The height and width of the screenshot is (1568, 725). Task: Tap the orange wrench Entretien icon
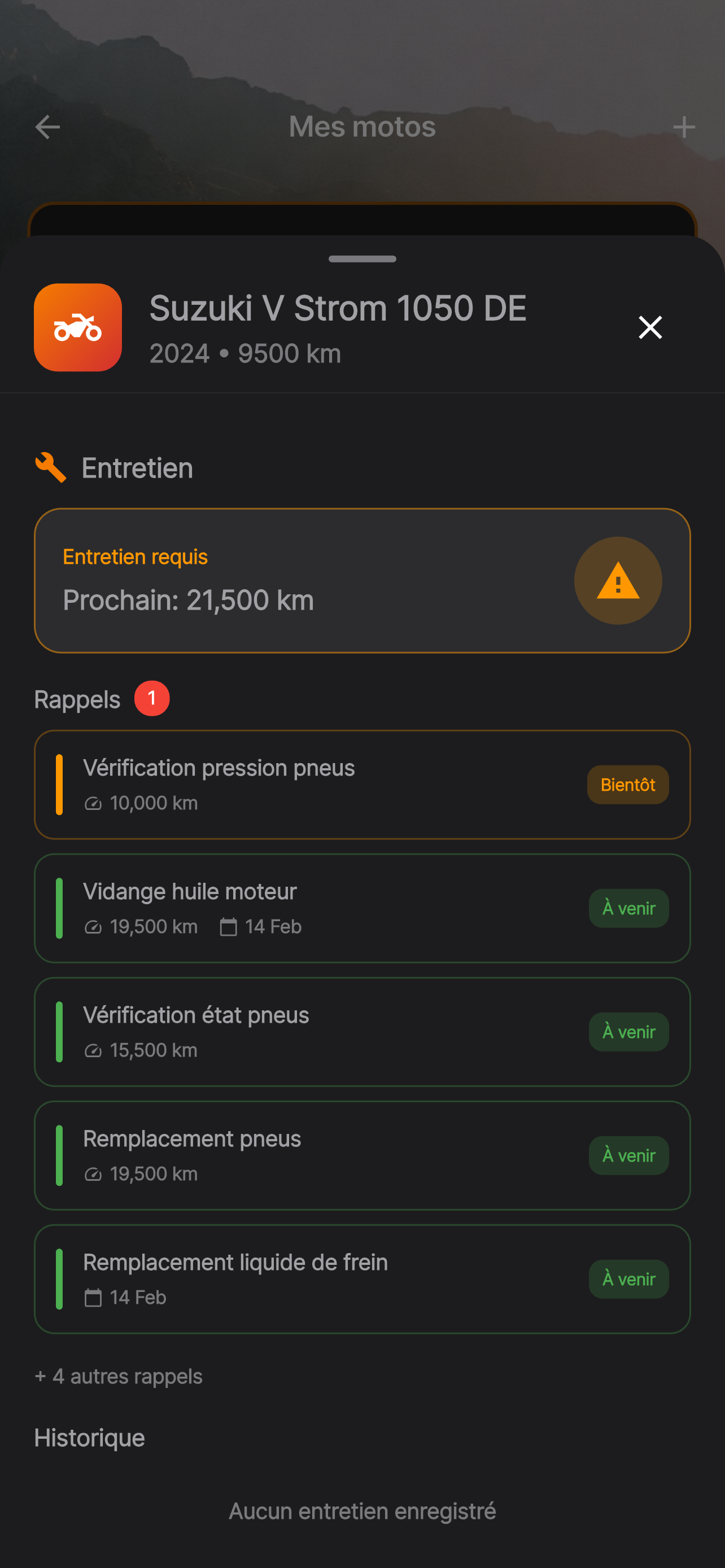[50, 467]
